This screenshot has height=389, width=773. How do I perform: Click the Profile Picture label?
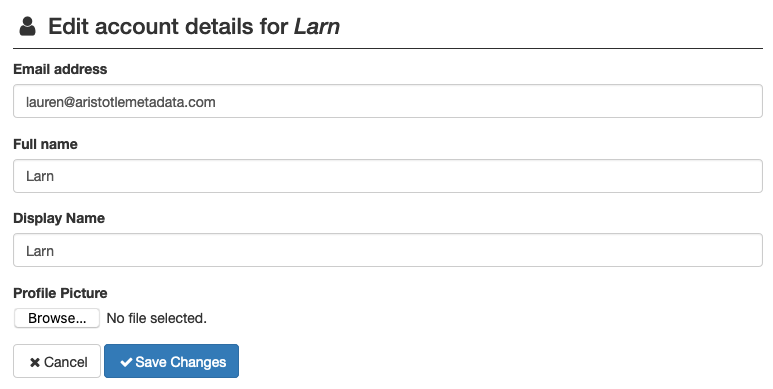tap(60, 293)
